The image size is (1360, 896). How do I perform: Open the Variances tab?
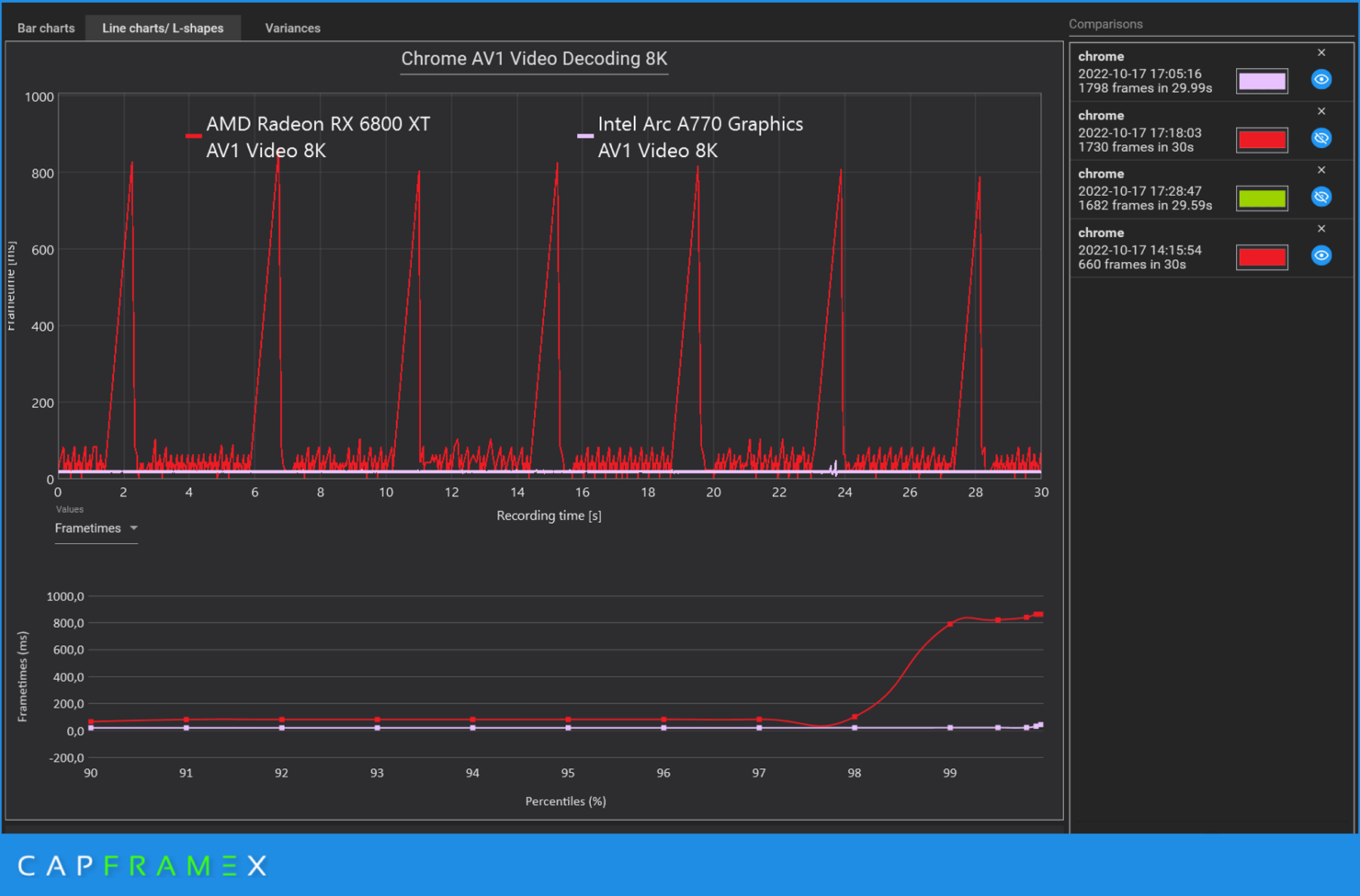292,28
